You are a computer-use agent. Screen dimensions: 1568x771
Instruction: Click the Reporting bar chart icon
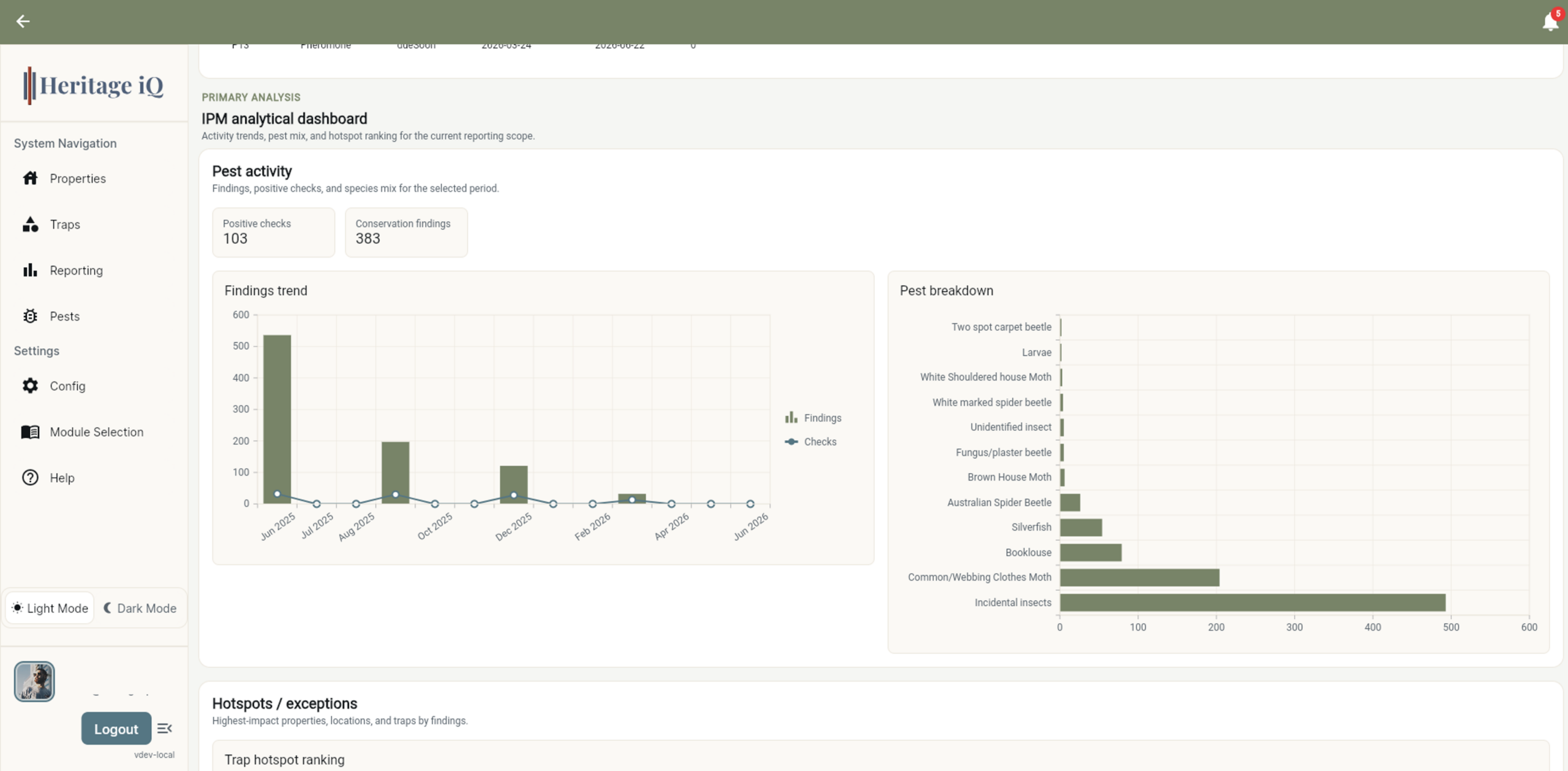point(30,270)
